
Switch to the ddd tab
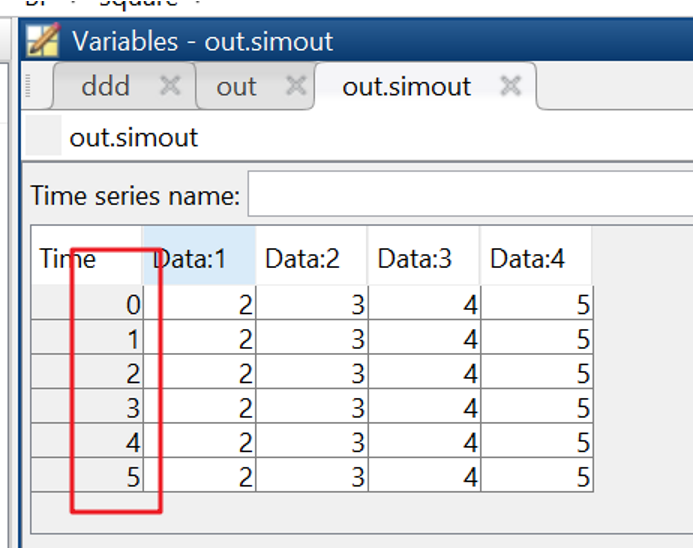tap(105, 87)
